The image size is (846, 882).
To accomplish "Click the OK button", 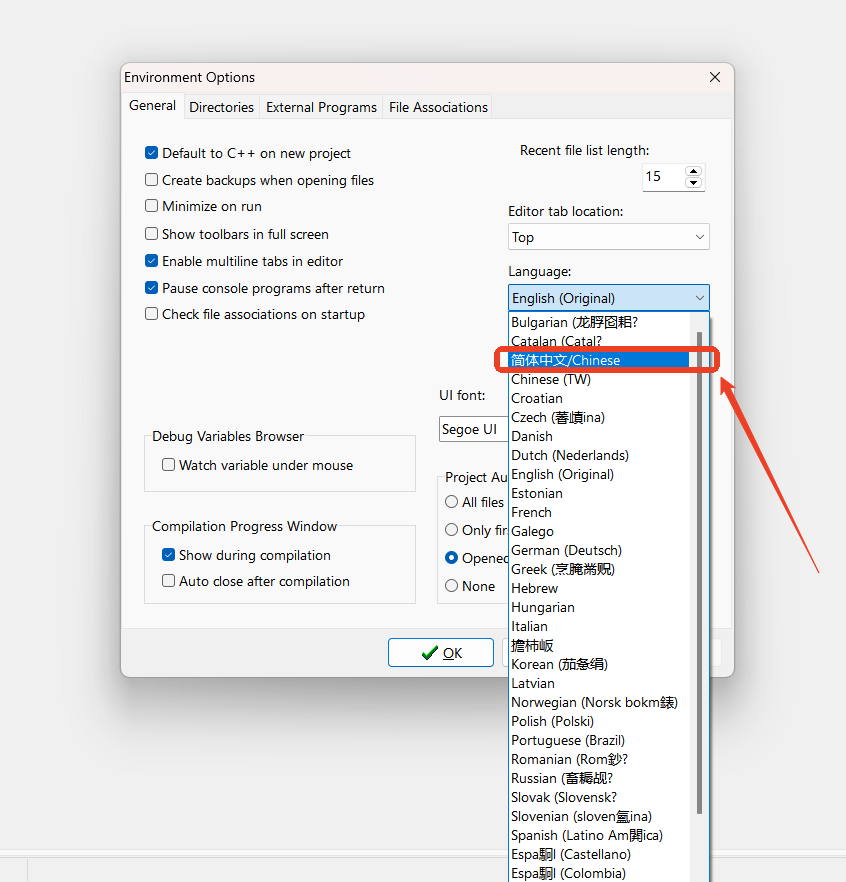I will [441, 652].
